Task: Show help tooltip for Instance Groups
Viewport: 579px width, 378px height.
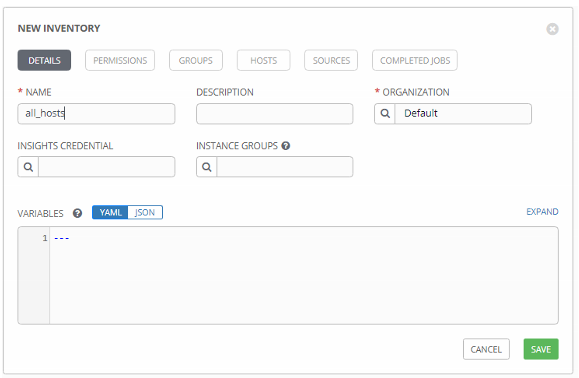Action: pyautogui.click(x=285, y=146)
